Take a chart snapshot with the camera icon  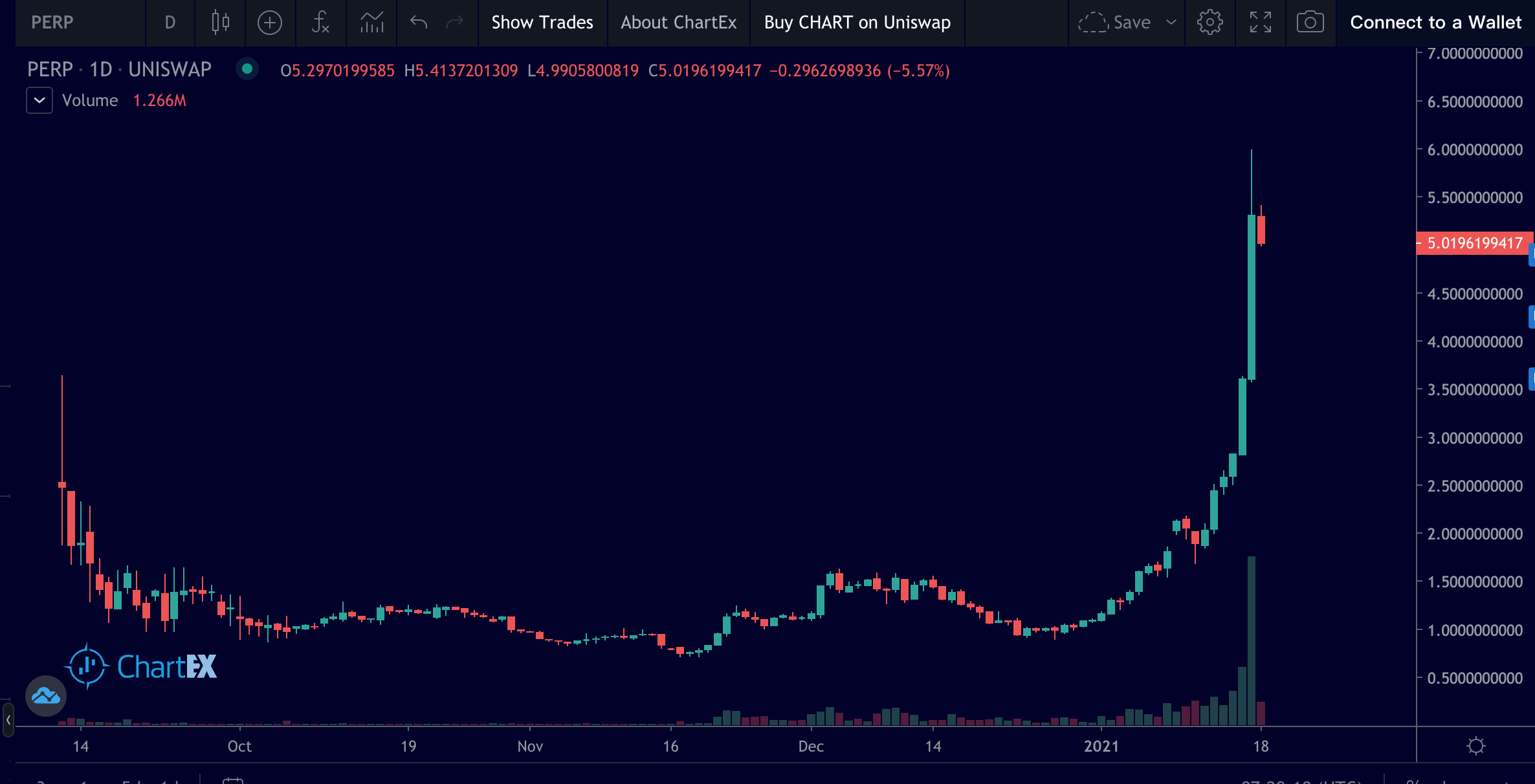click(1310, 23)
